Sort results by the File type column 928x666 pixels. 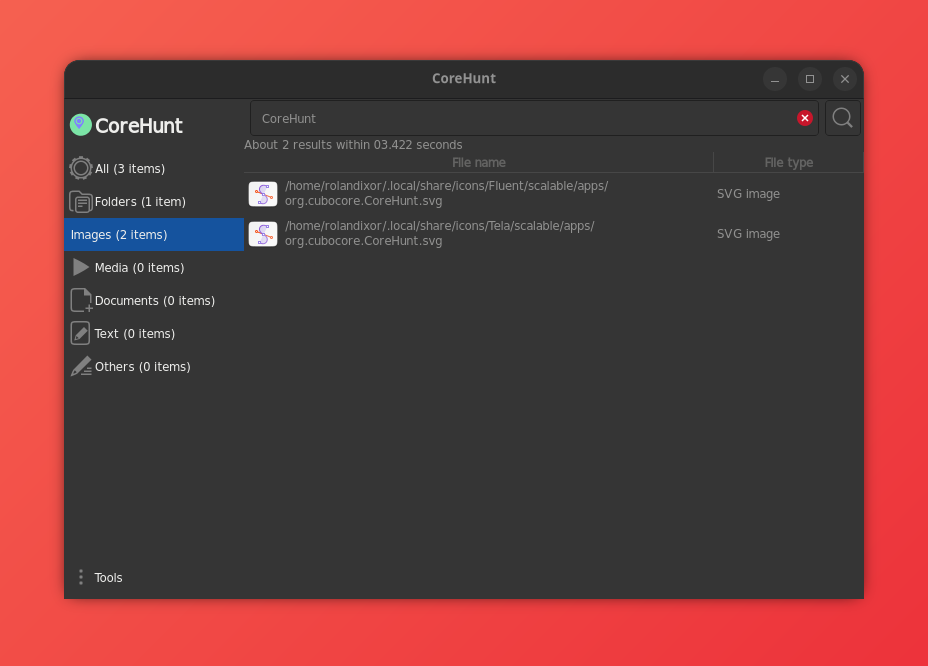coord(788,162)
